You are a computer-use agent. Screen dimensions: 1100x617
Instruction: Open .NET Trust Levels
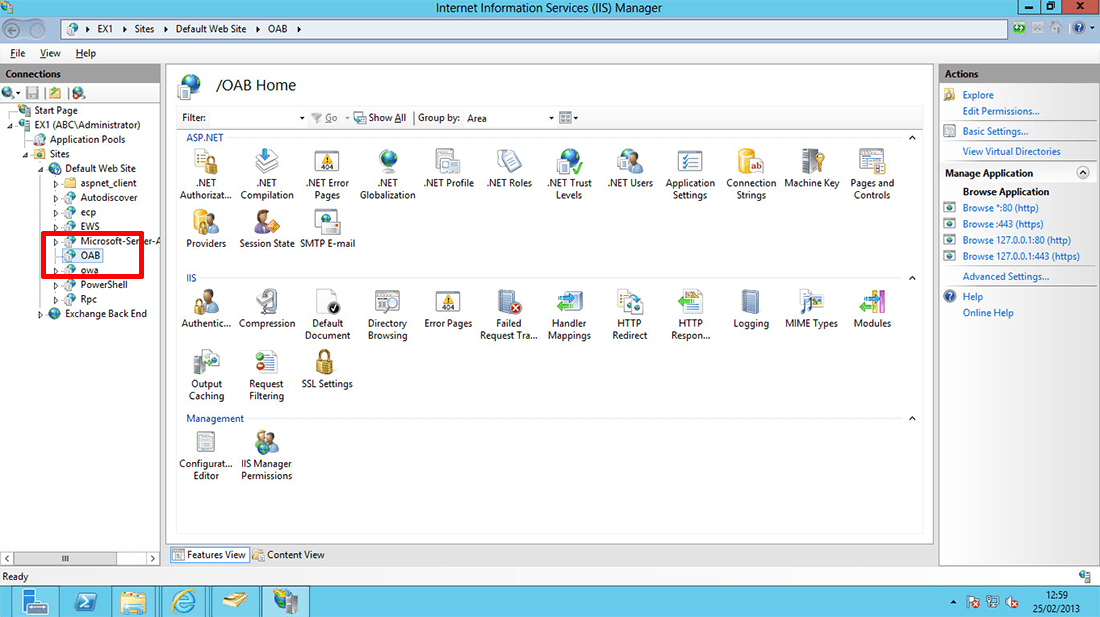click(569, 175)
